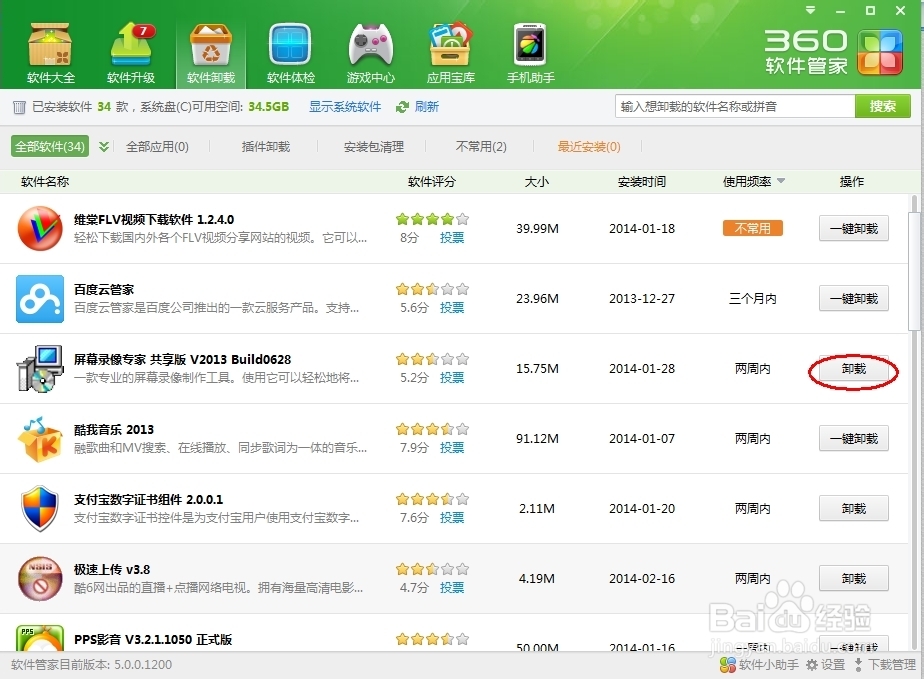This screenshot has width=924, height=679.
Task: Click 一键卸载 for 维棠FLV视频下载软件
Action: point(854,228)
